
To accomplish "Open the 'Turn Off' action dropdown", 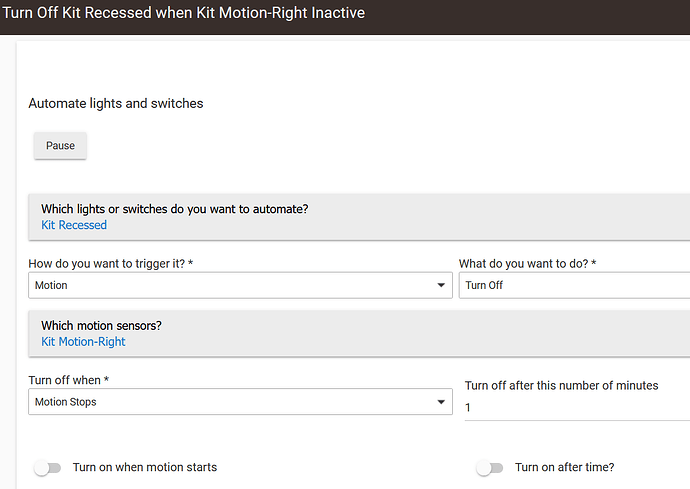I will (574, 285).
